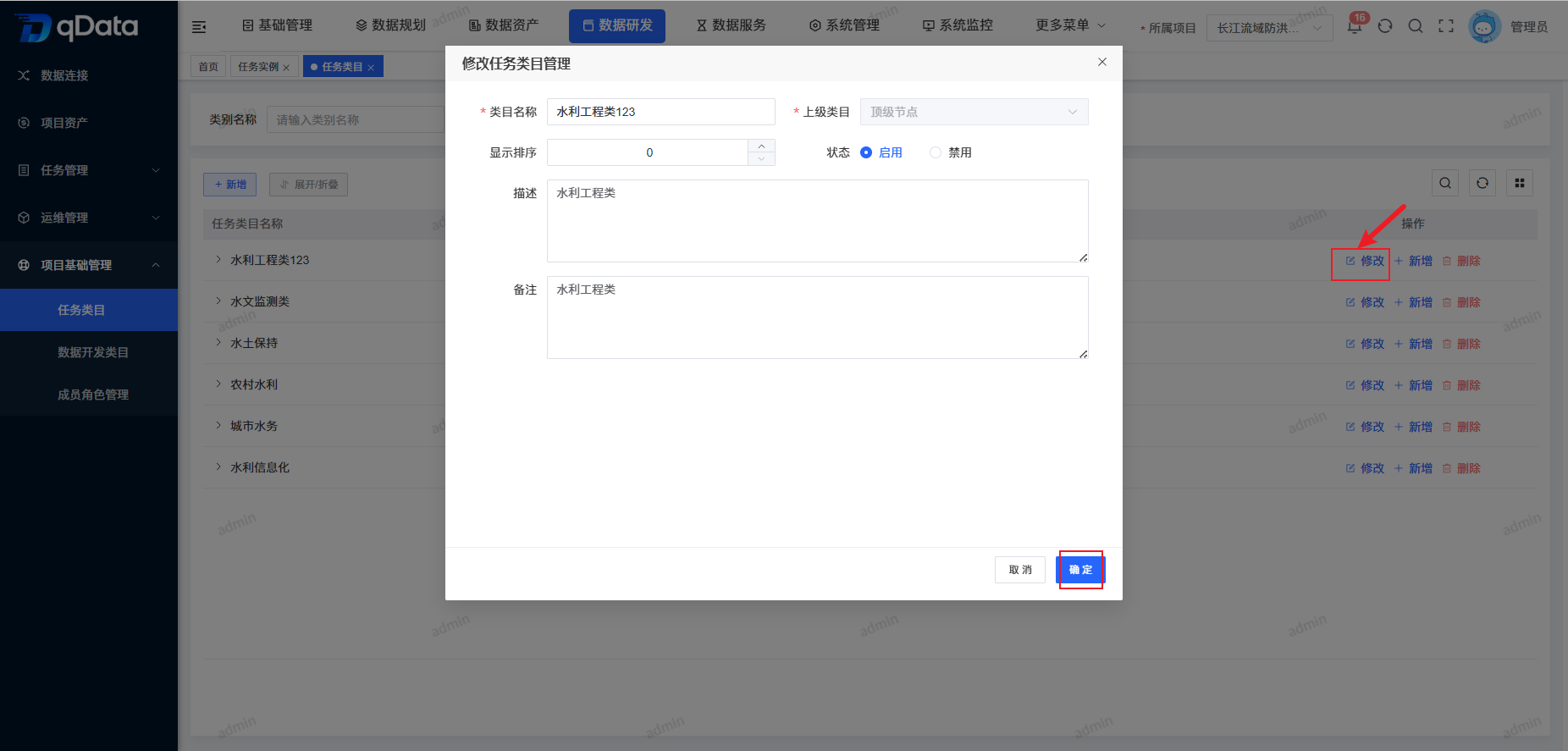This screenshot has height=751, width=1568.
Task: Open the 数据资产 top menu
Action: [504, 25]
